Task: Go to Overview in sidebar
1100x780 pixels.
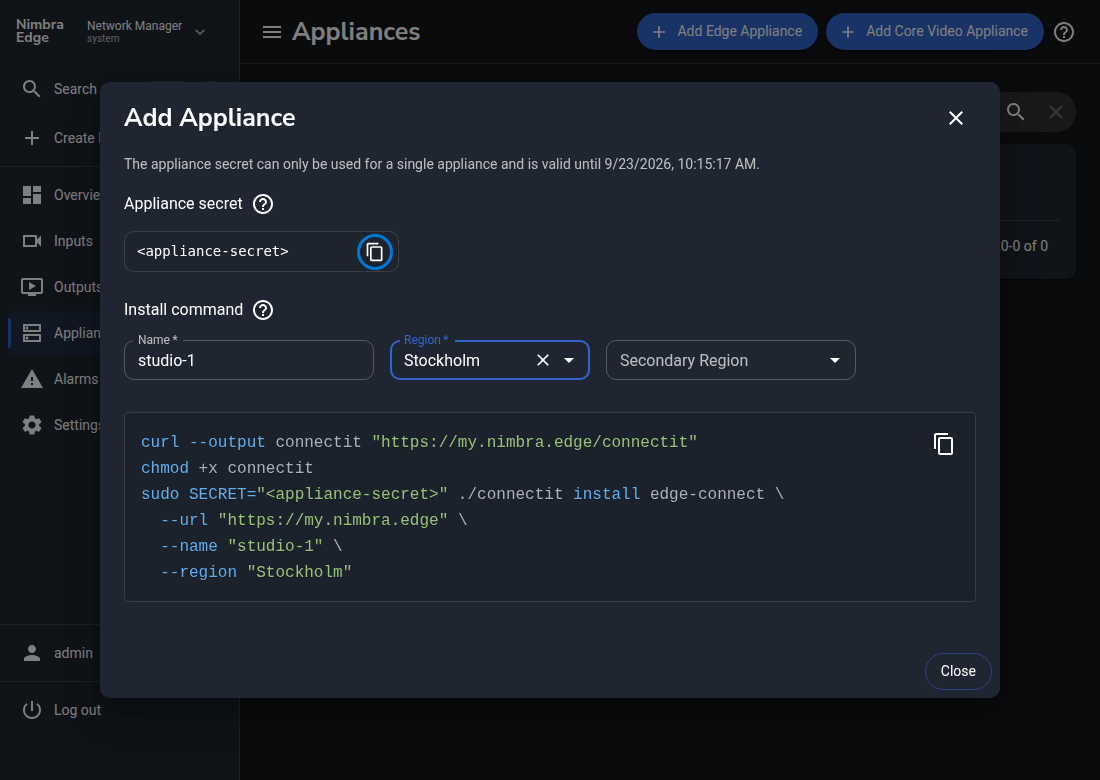Action: pos(60,195)
